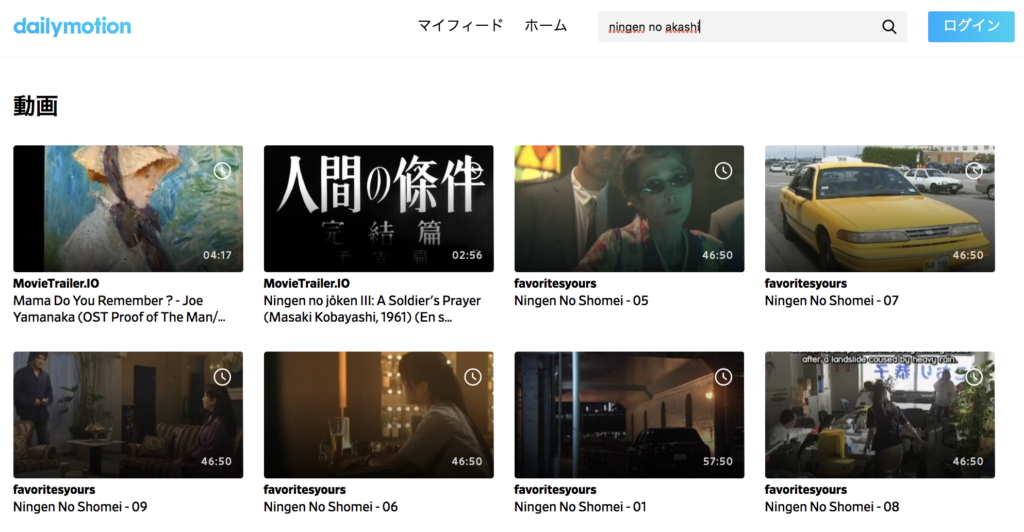Open title link Ningen No Shomei - 07
Screen dimensions: 1024x532
[x=831, y=300]
